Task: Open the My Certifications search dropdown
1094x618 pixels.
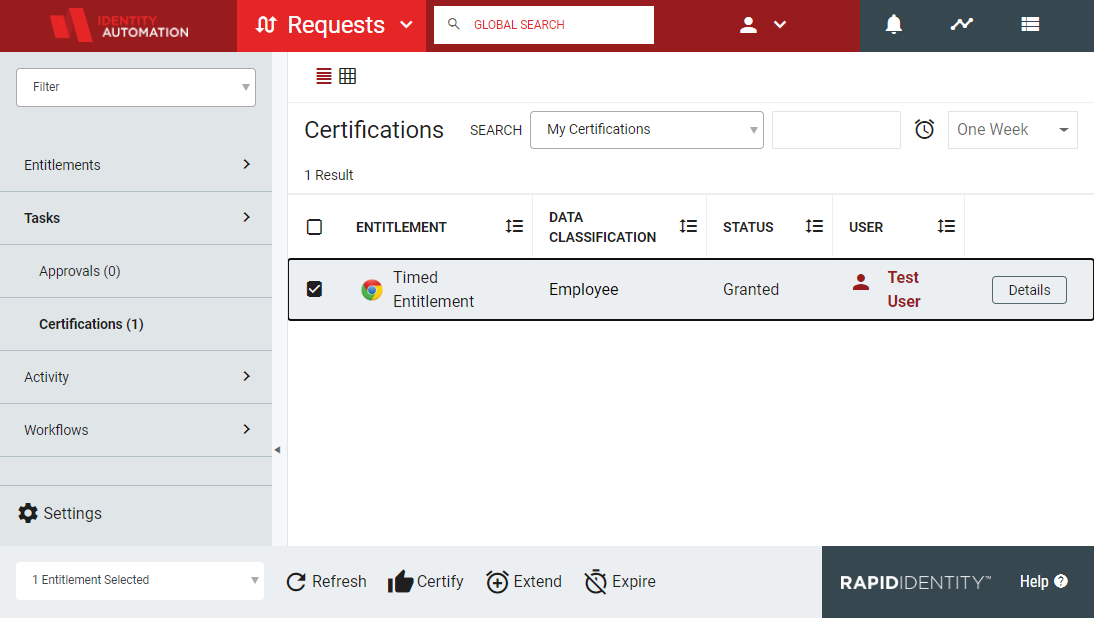Action: pos(647,130)
